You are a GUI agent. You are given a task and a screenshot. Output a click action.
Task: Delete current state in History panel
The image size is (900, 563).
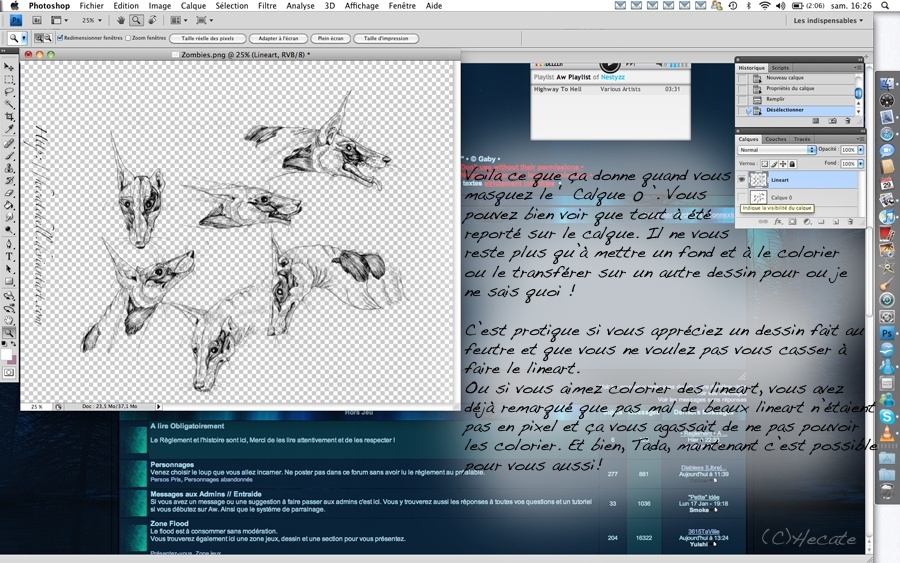coord(848,121)
